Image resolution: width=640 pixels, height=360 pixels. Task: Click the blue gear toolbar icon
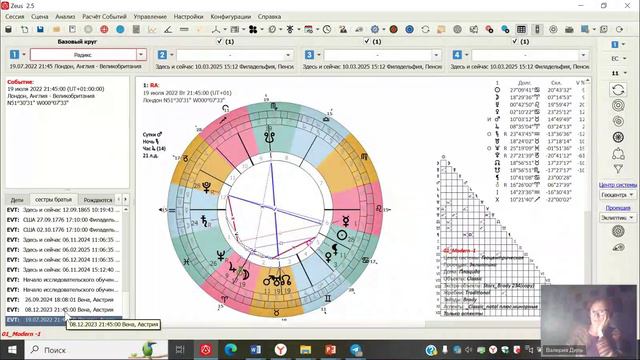point(375,29)
